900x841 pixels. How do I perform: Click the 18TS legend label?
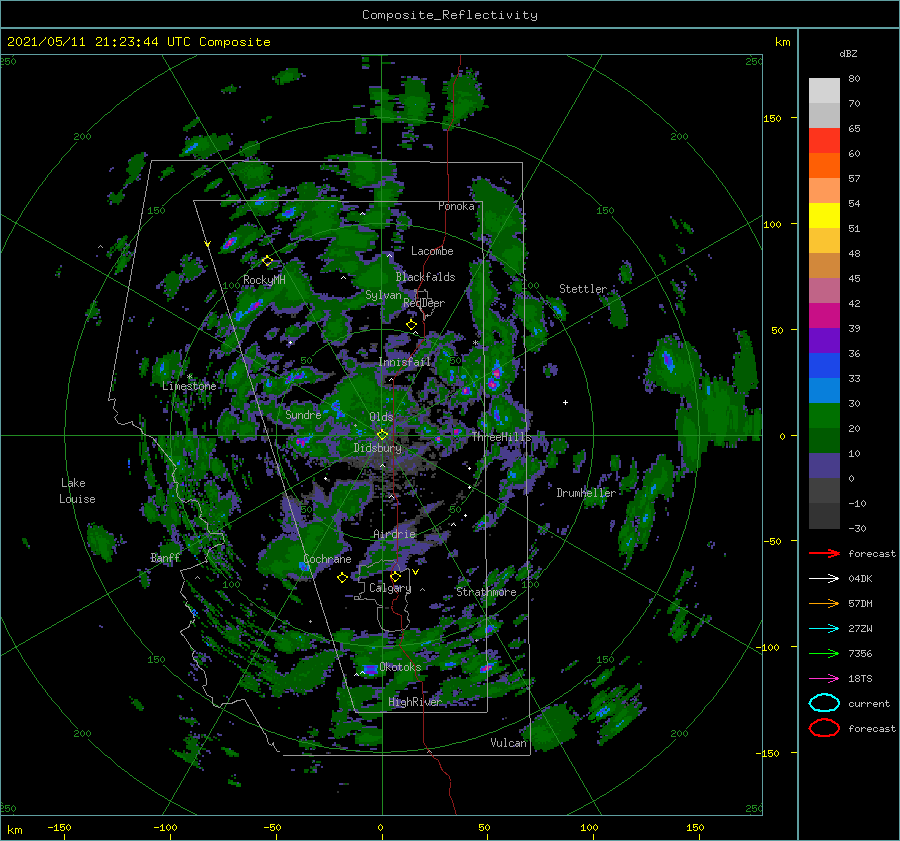click(860, 679)
